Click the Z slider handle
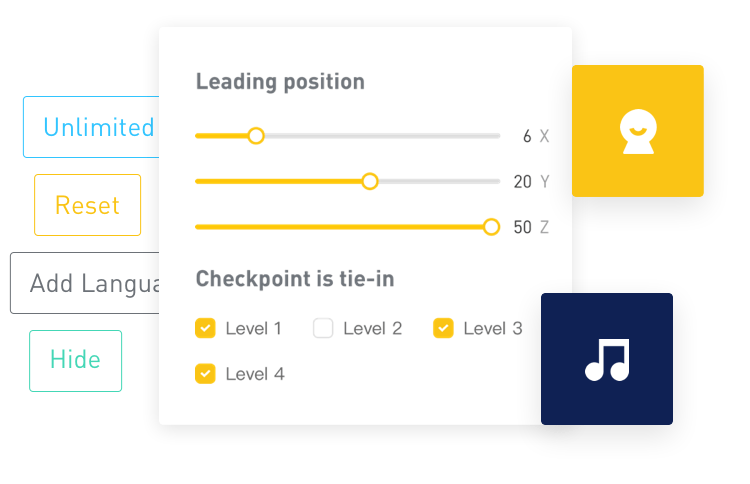The image size is (750, 484). click(491, 227)
